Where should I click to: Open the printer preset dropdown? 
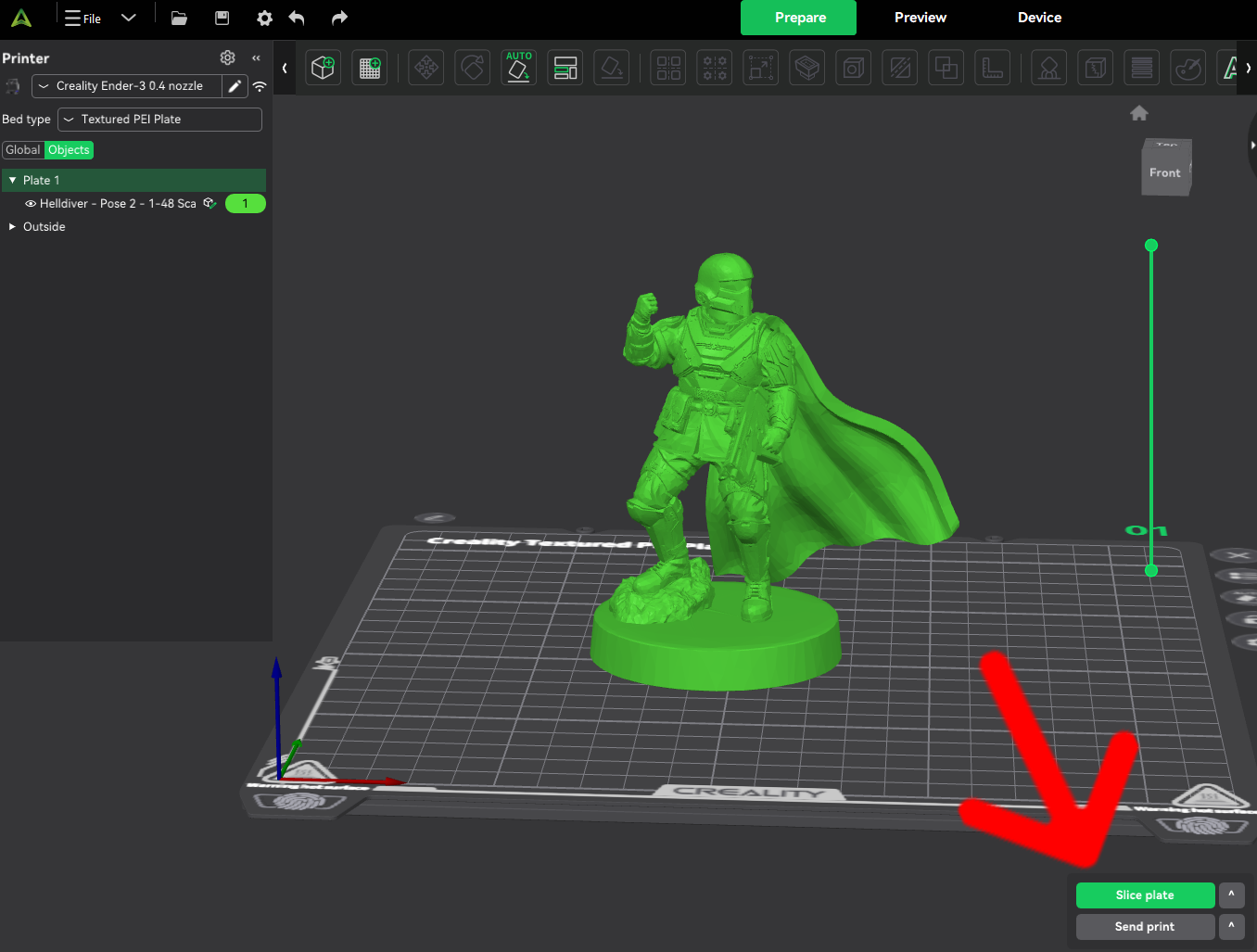pyautogui.click(x=127, y=86)
